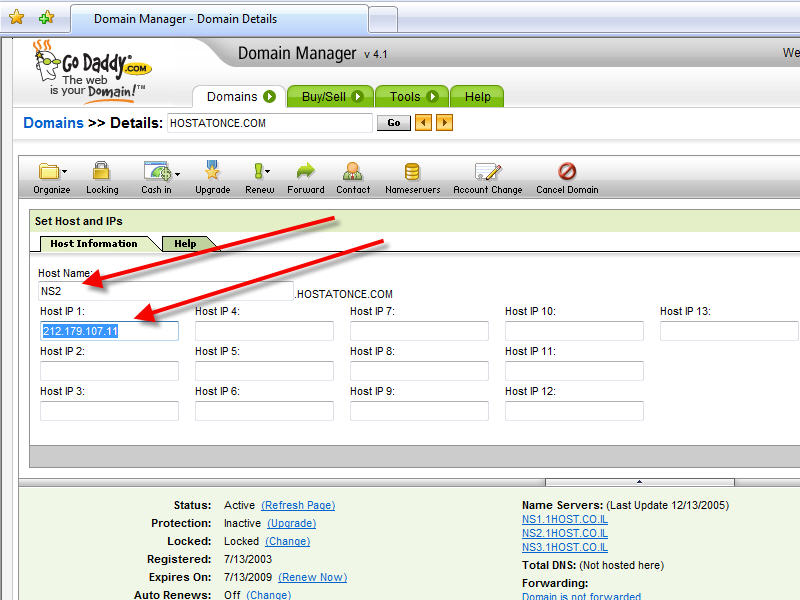Click the Refresh Page link
The height and width of the screenshot is (600, 800).
[298, 506]
